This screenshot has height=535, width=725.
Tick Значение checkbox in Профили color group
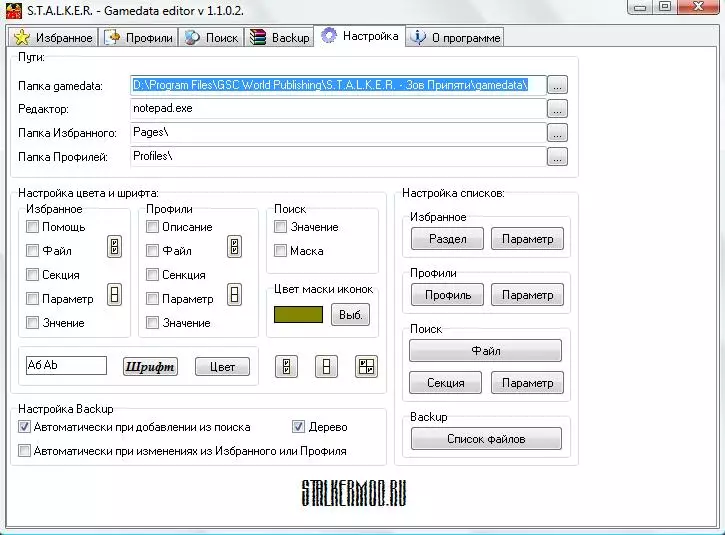pyautogui.click(x=152, y=323)
